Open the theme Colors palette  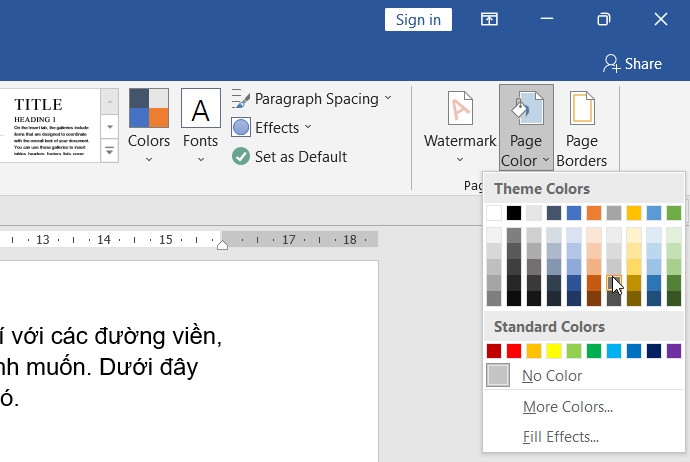(x=149, y=125)
